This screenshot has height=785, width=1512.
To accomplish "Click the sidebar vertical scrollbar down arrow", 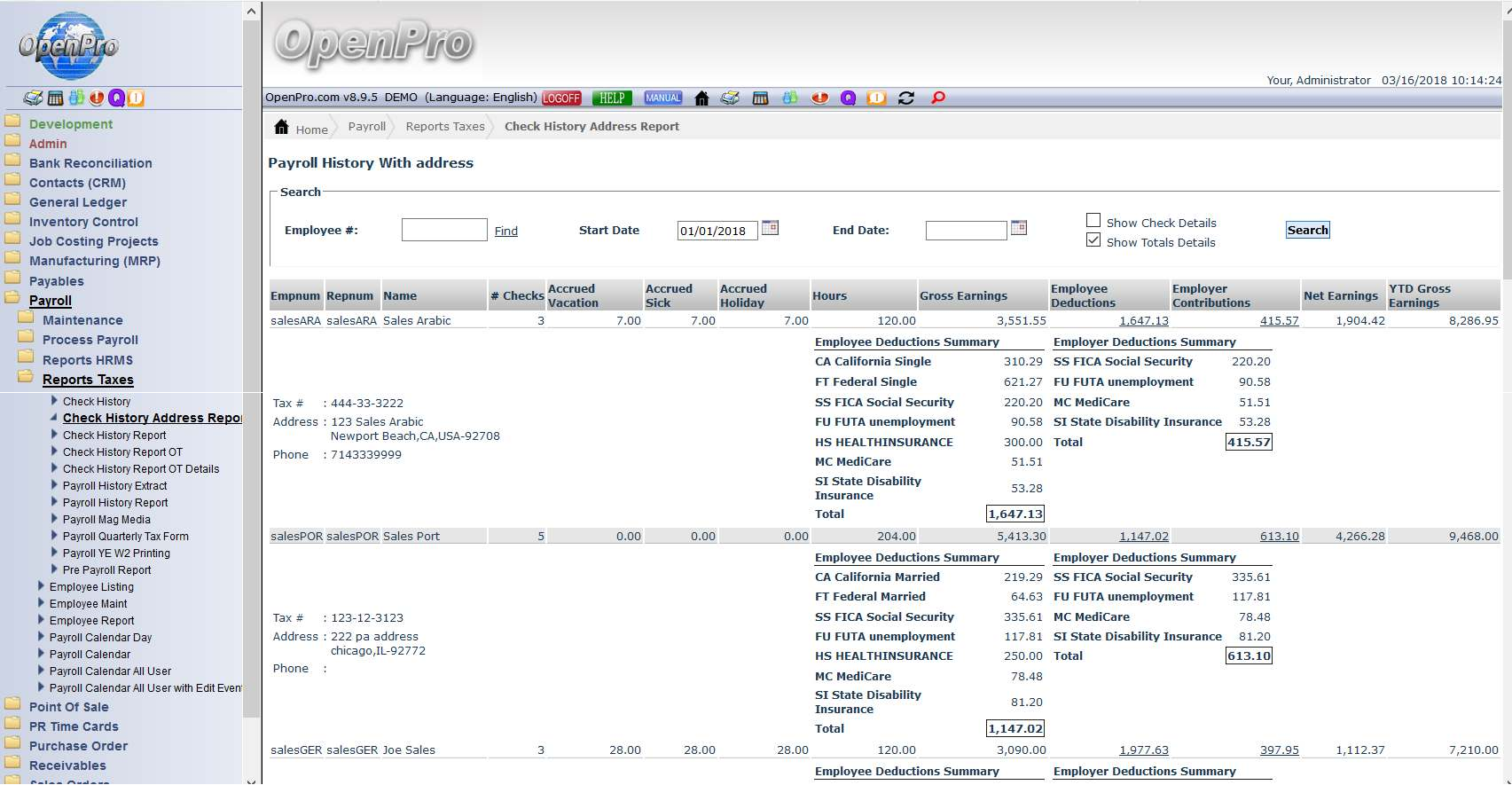I will [x=251, y=780].
